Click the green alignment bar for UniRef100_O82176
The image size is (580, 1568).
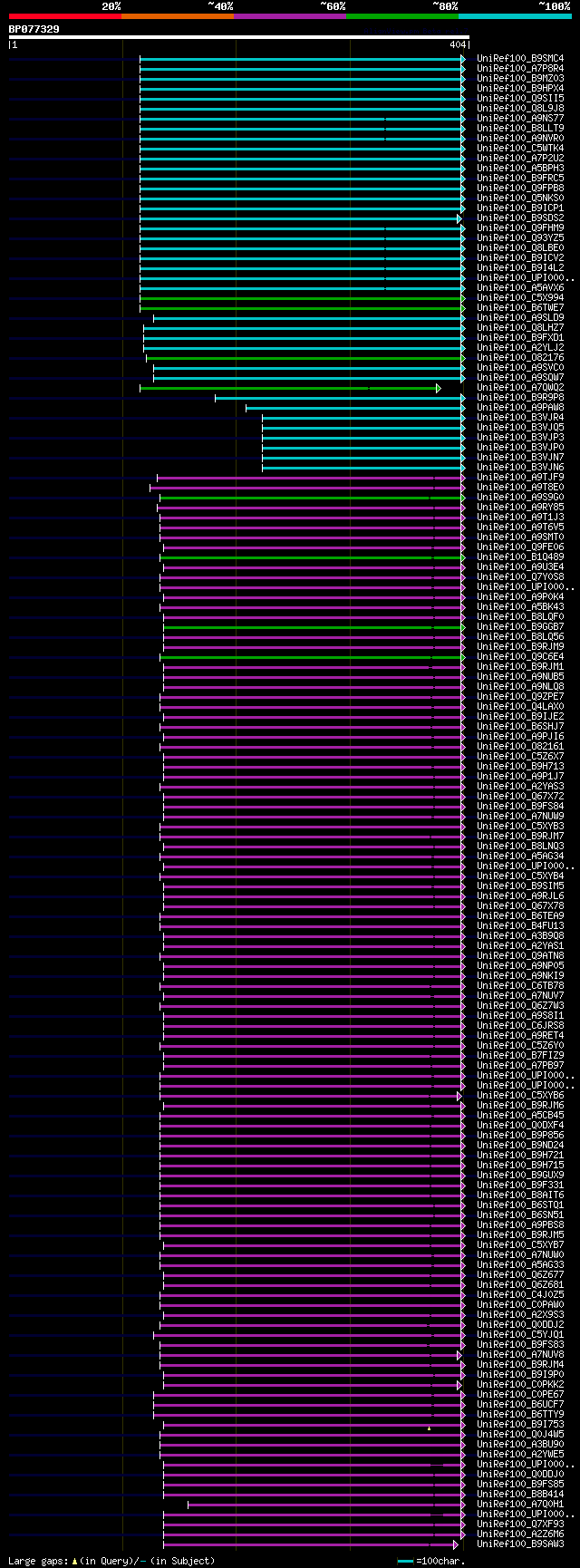tap(305, 358)
